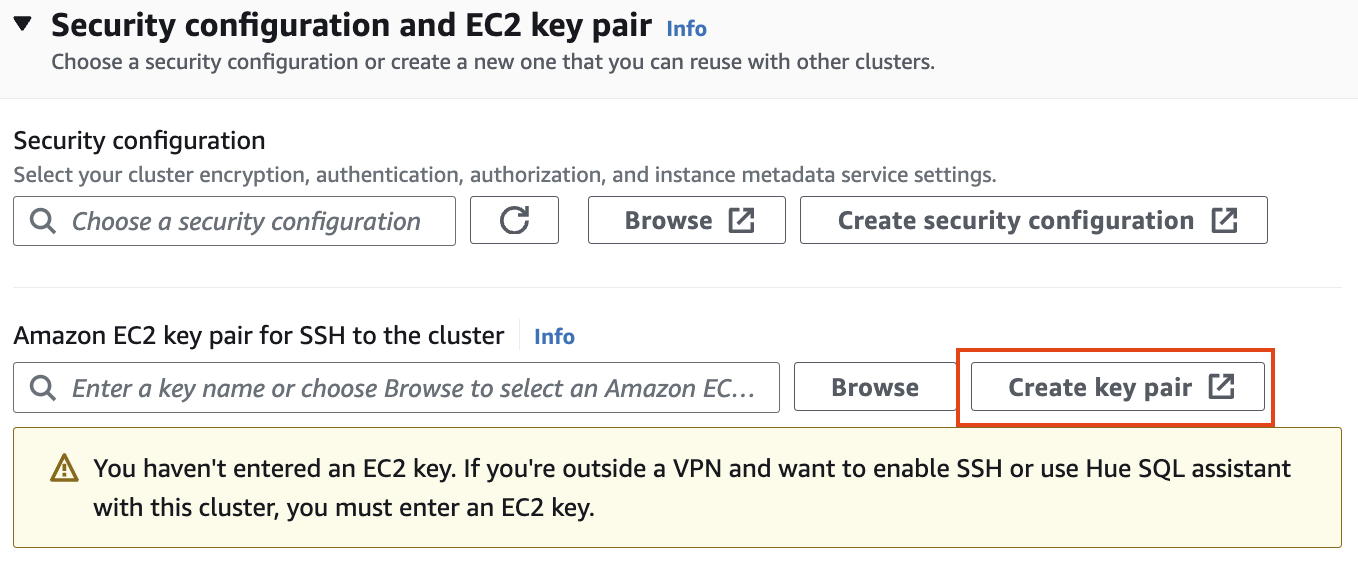Click the external link icon on Create key pair

click(1221, 387)
